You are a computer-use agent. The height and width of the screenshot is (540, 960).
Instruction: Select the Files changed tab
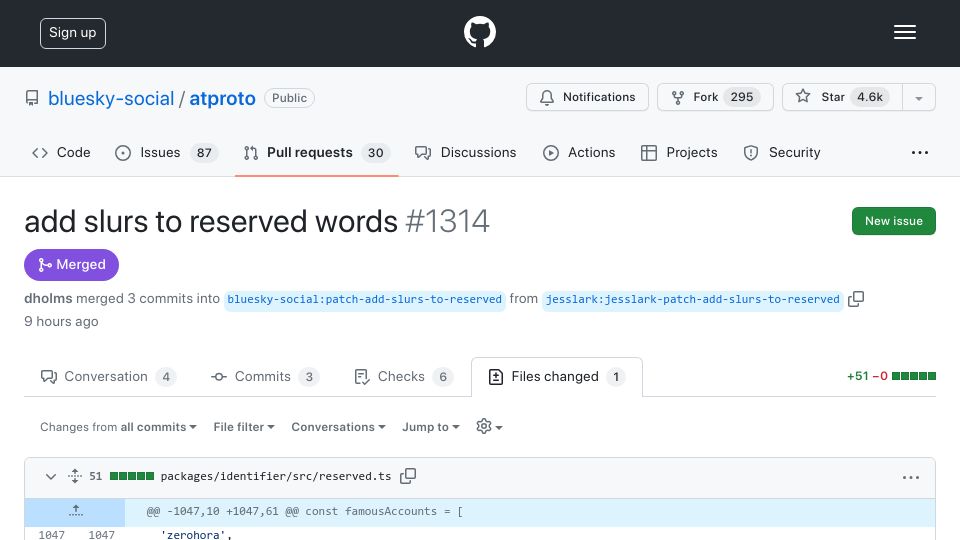click(x=557, y=377)
